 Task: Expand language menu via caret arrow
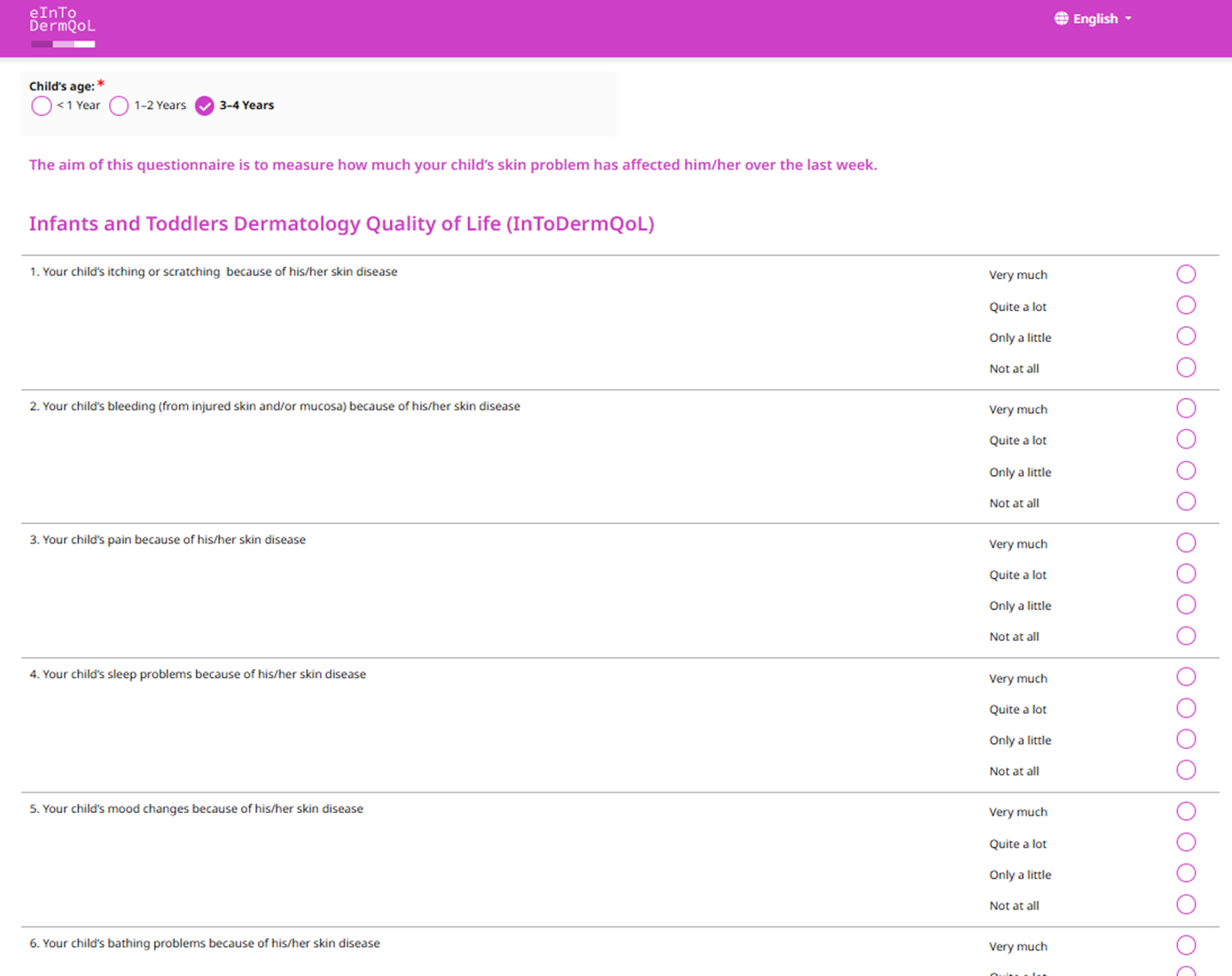tap(1128, 19)
